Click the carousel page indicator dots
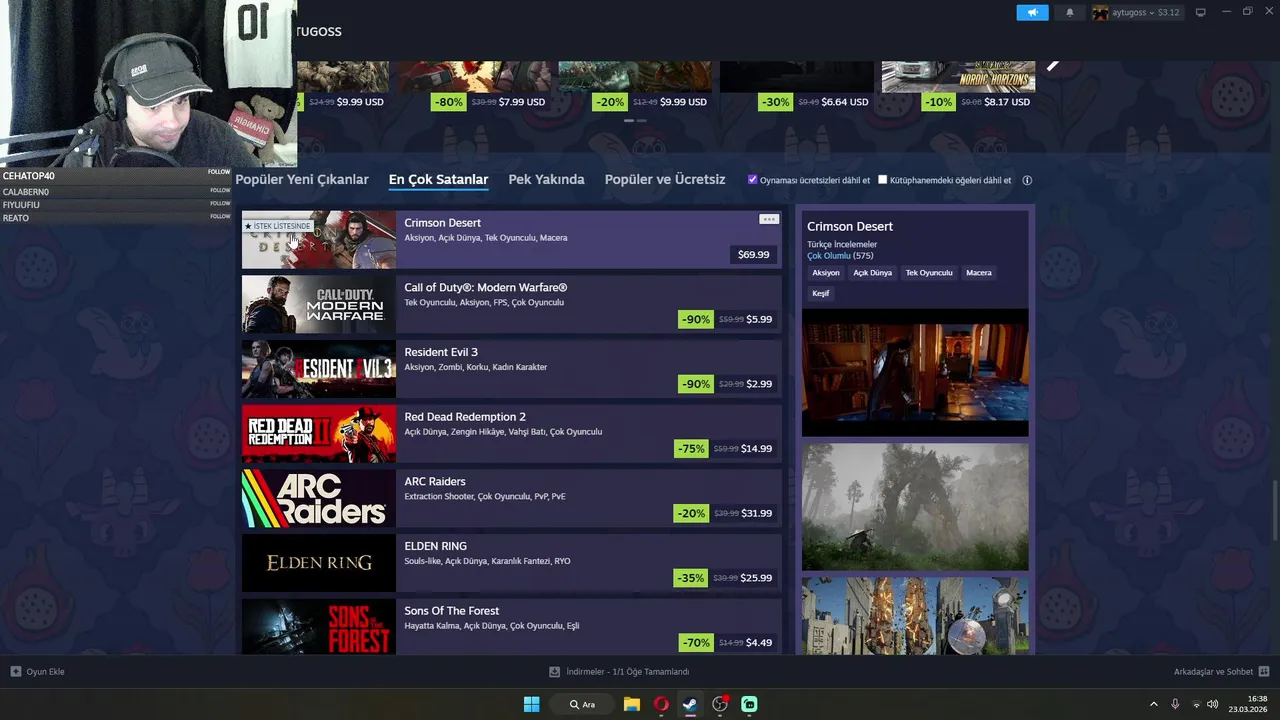 [x=636, y=121]
